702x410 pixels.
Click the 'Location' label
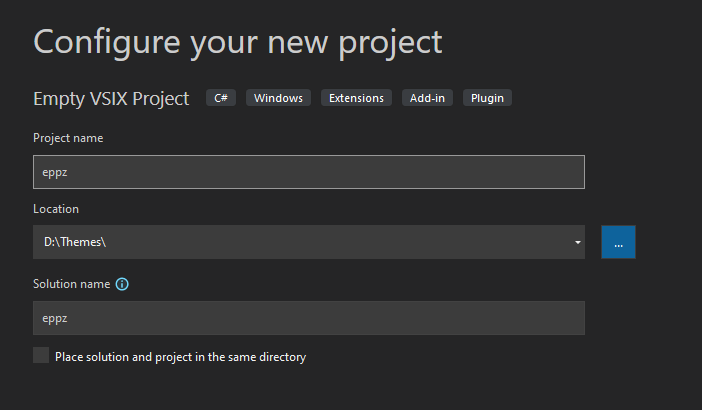click(x=56, y=209)
